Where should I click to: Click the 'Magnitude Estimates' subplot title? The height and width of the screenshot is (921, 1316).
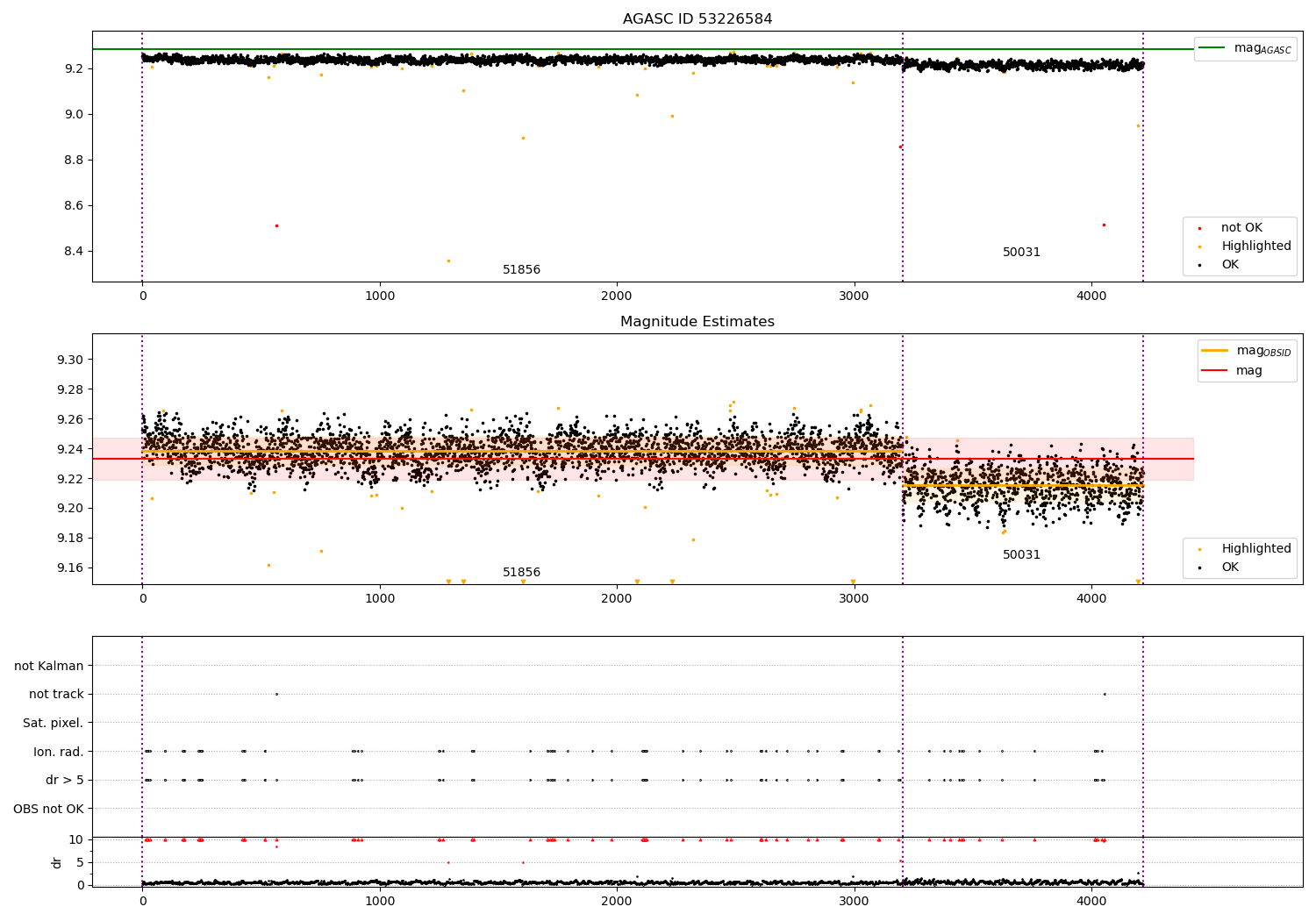click(x=697, y=322)
